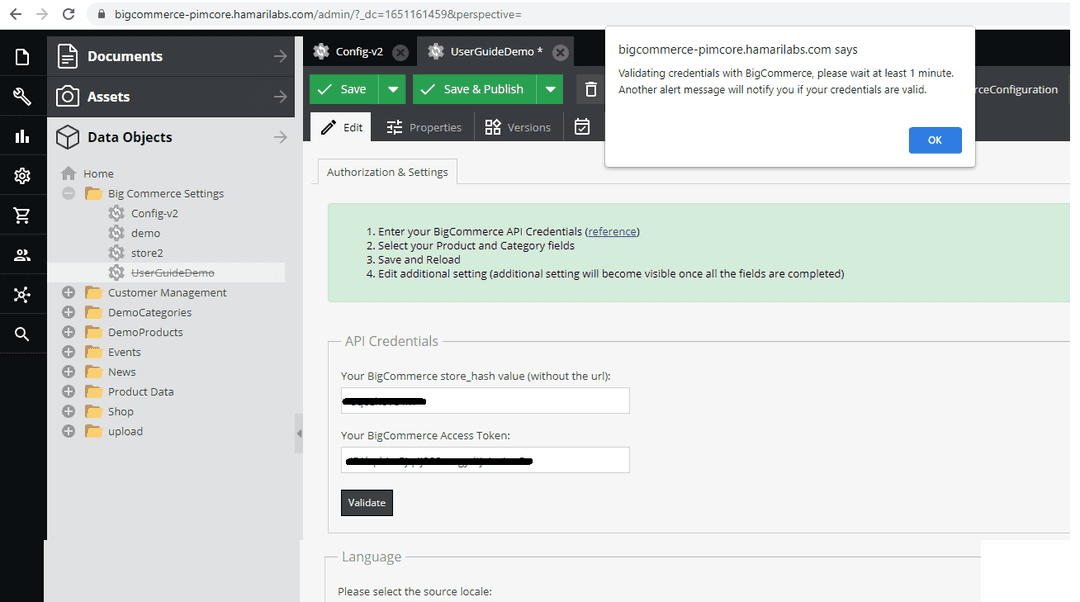This screenshot has width=1080, height=602.
Task: Open the Data Objects panel header
Action: point(171,137)
